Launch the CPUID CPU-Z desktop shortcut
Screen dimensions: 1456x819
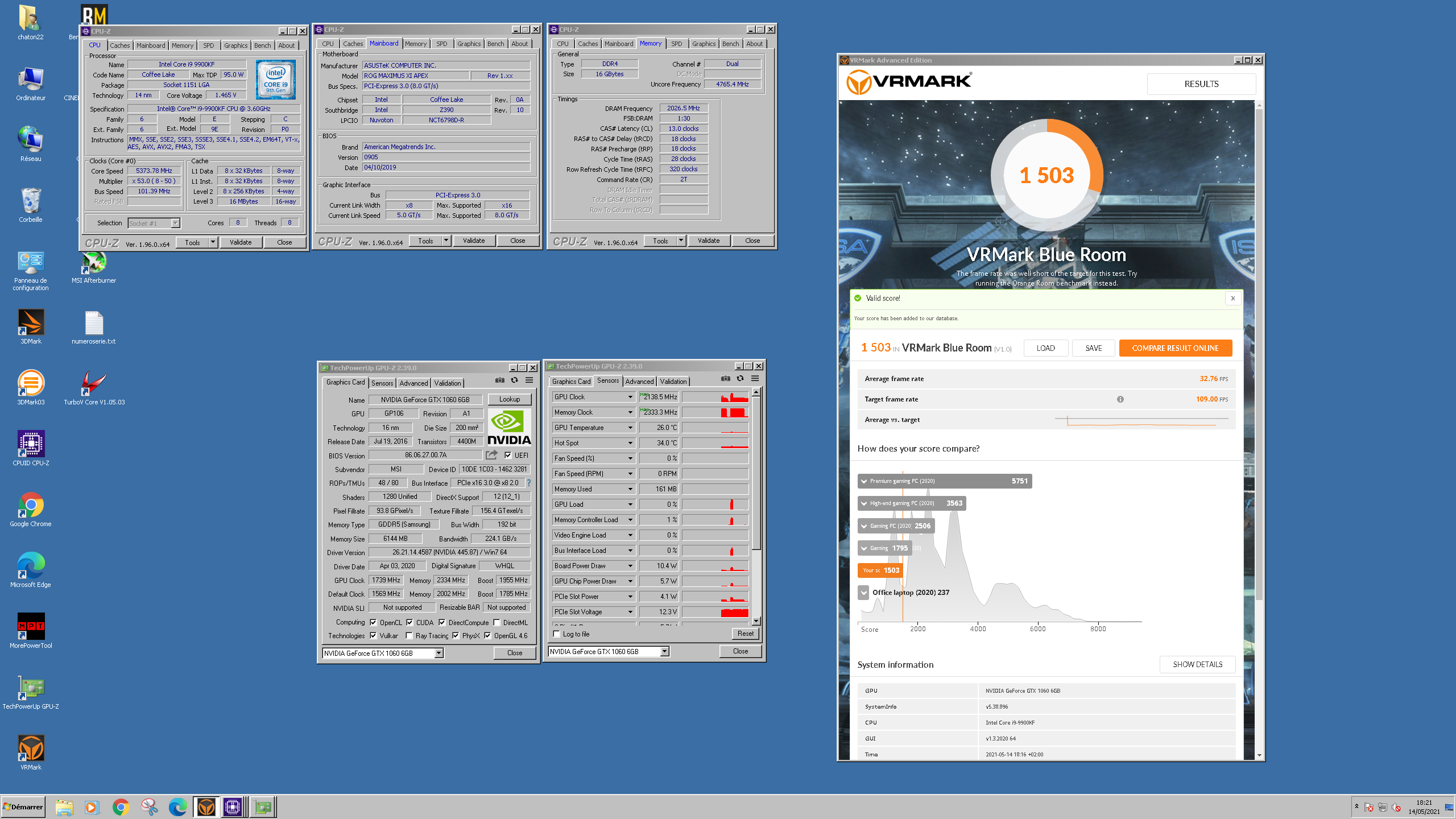31,449
